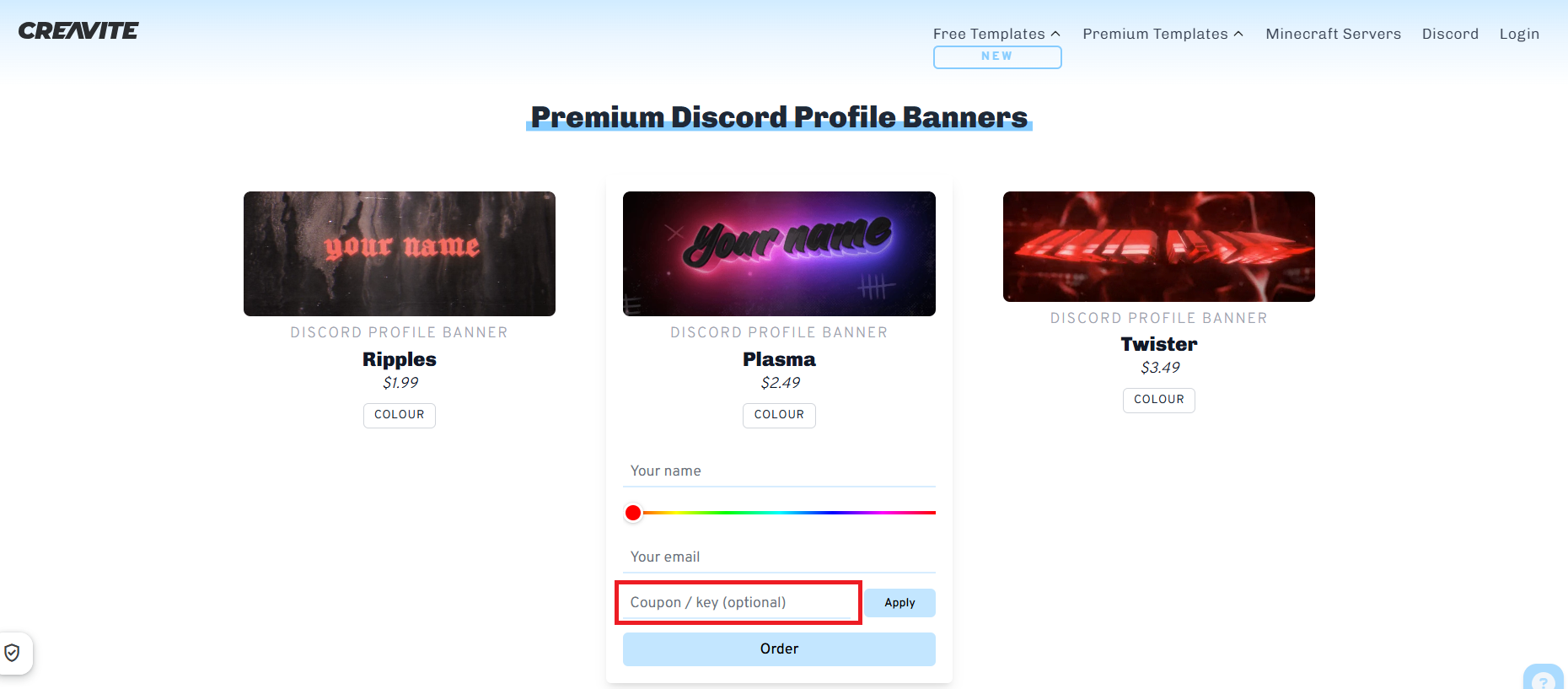The image size is (1568, 689).
Task: Expand the Free Templates menu
Action: point(996,34)
